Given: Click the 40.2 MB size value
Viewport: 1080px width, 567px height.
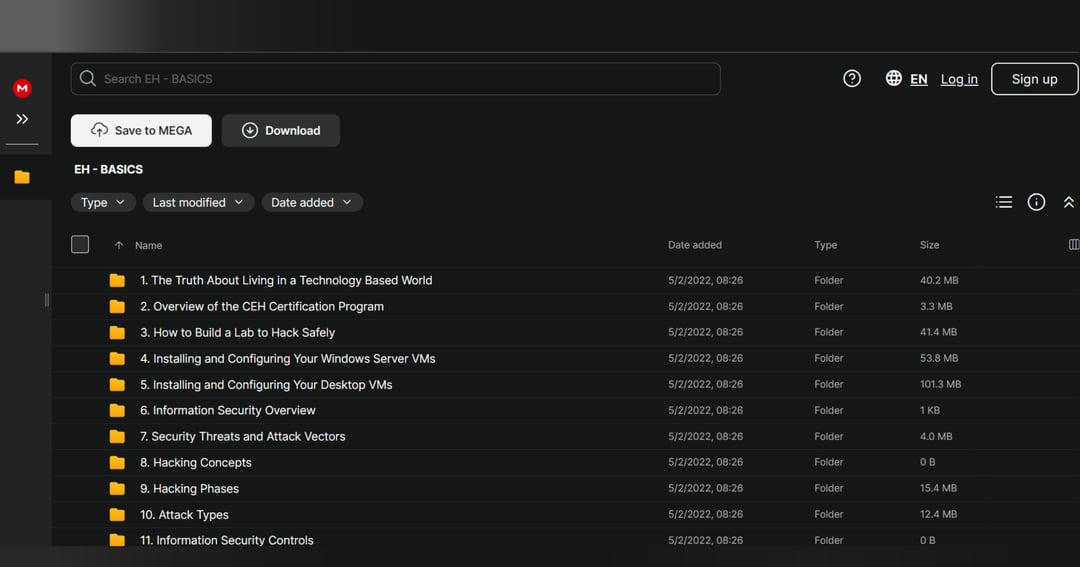Looking at the screenshot, I should [x=939, y=280].
